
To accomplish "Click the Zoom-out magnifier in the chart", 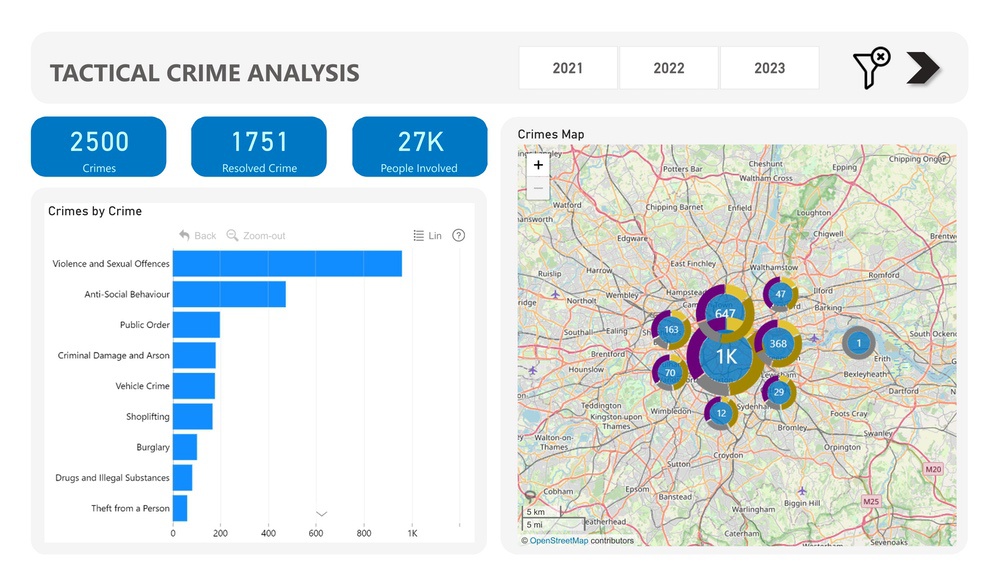I will coord(256,235).
